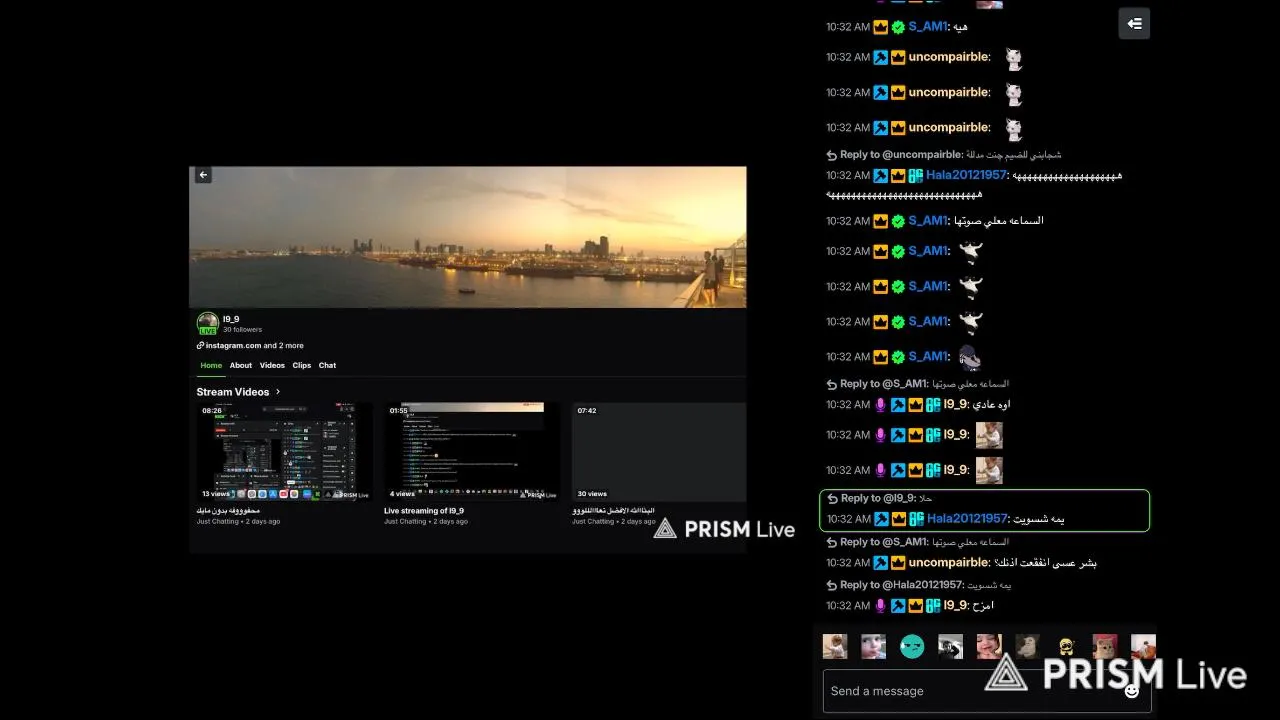Insert the cat with red background quick emote
The width and height of the screenshot is (1280, 720).
pos(1105,647)
